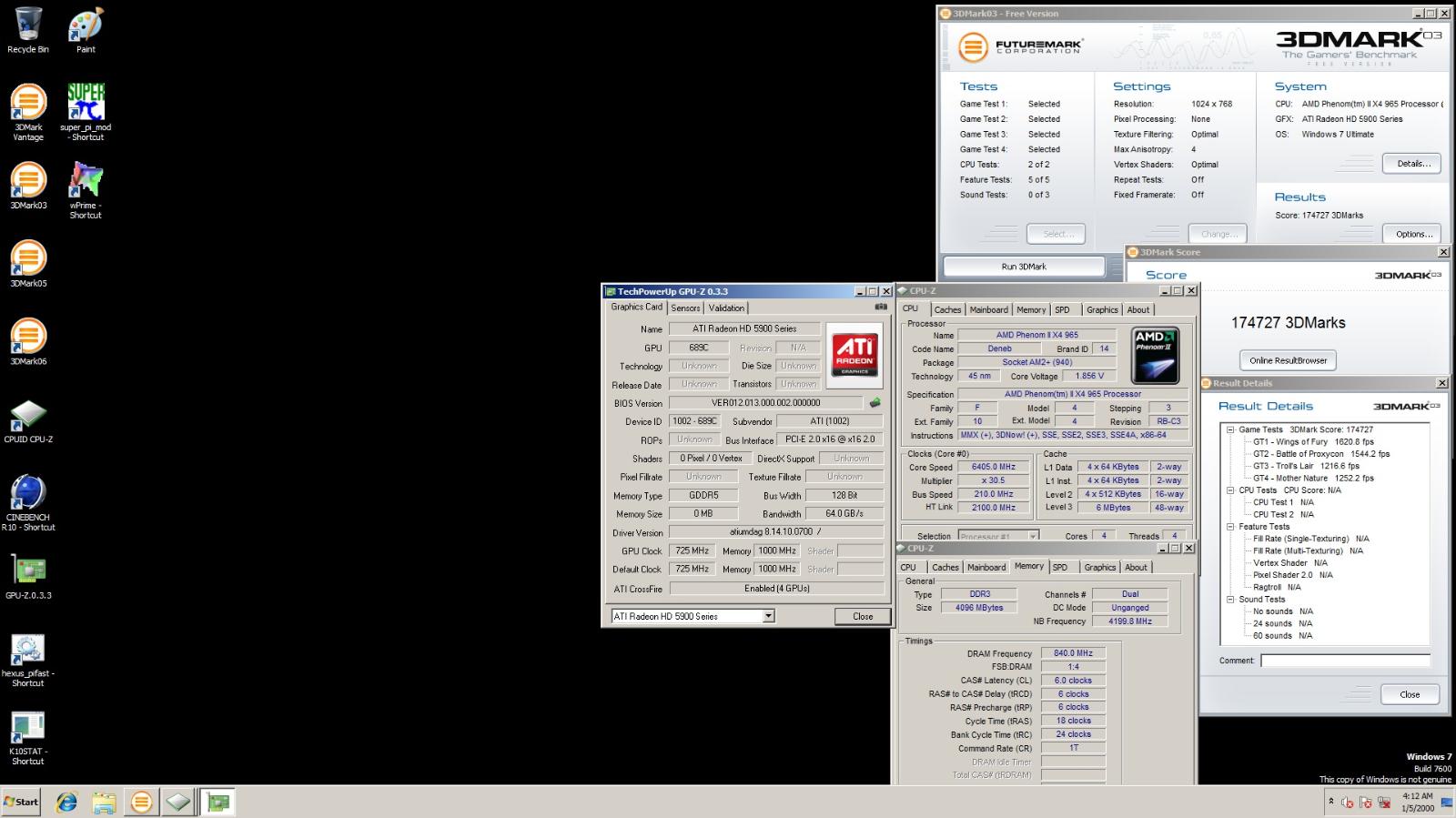Select the GPU-Z.0.3.3 desktop icon
Viewport: 1456px width, 818px height.
[x=28, y=577]
